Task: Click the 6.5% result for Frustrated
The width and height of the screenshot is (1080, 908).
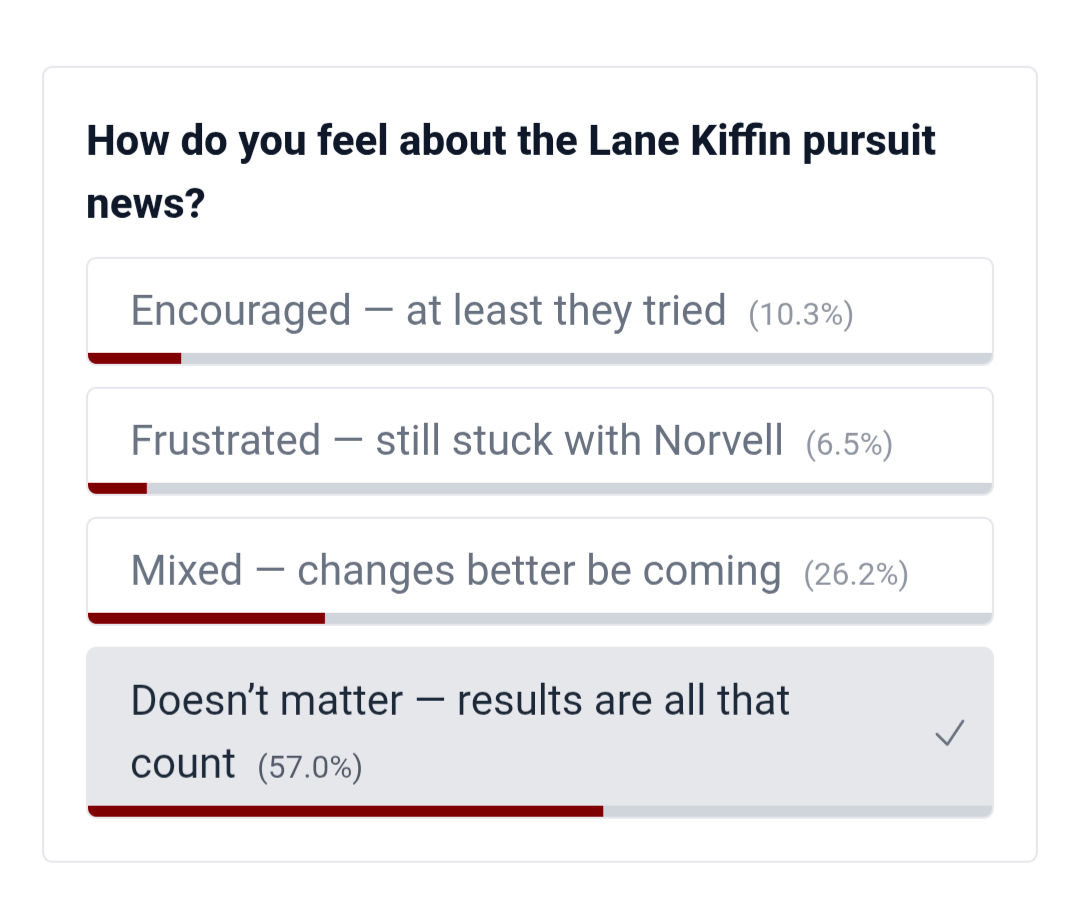Action: tap(849, 445)
